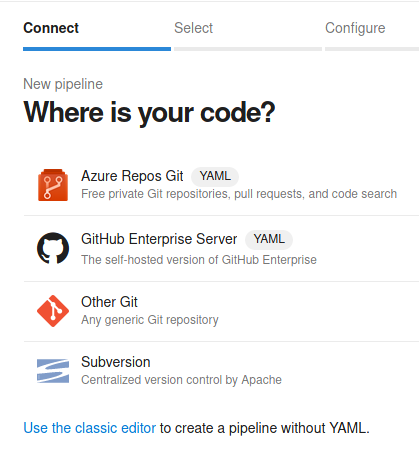The height and width of the screenshot is (452, 419).
Task: Click 'The self-hosted version of GitHub Enterprise' text
Action: point(199,260)
